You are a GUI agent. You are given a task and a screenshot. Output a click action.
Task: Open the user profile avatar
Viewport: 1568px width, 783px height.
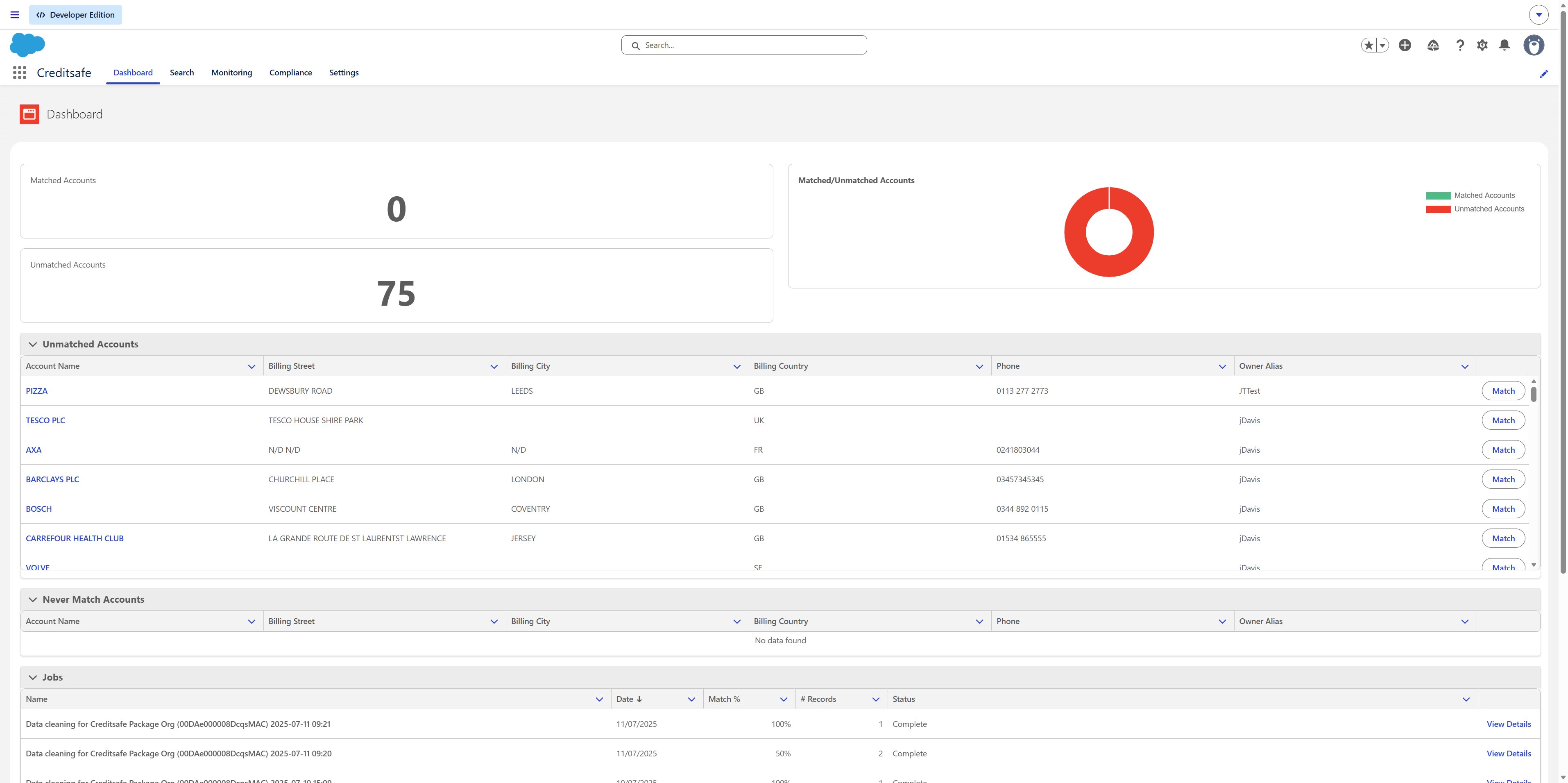tap(1533, 45)
